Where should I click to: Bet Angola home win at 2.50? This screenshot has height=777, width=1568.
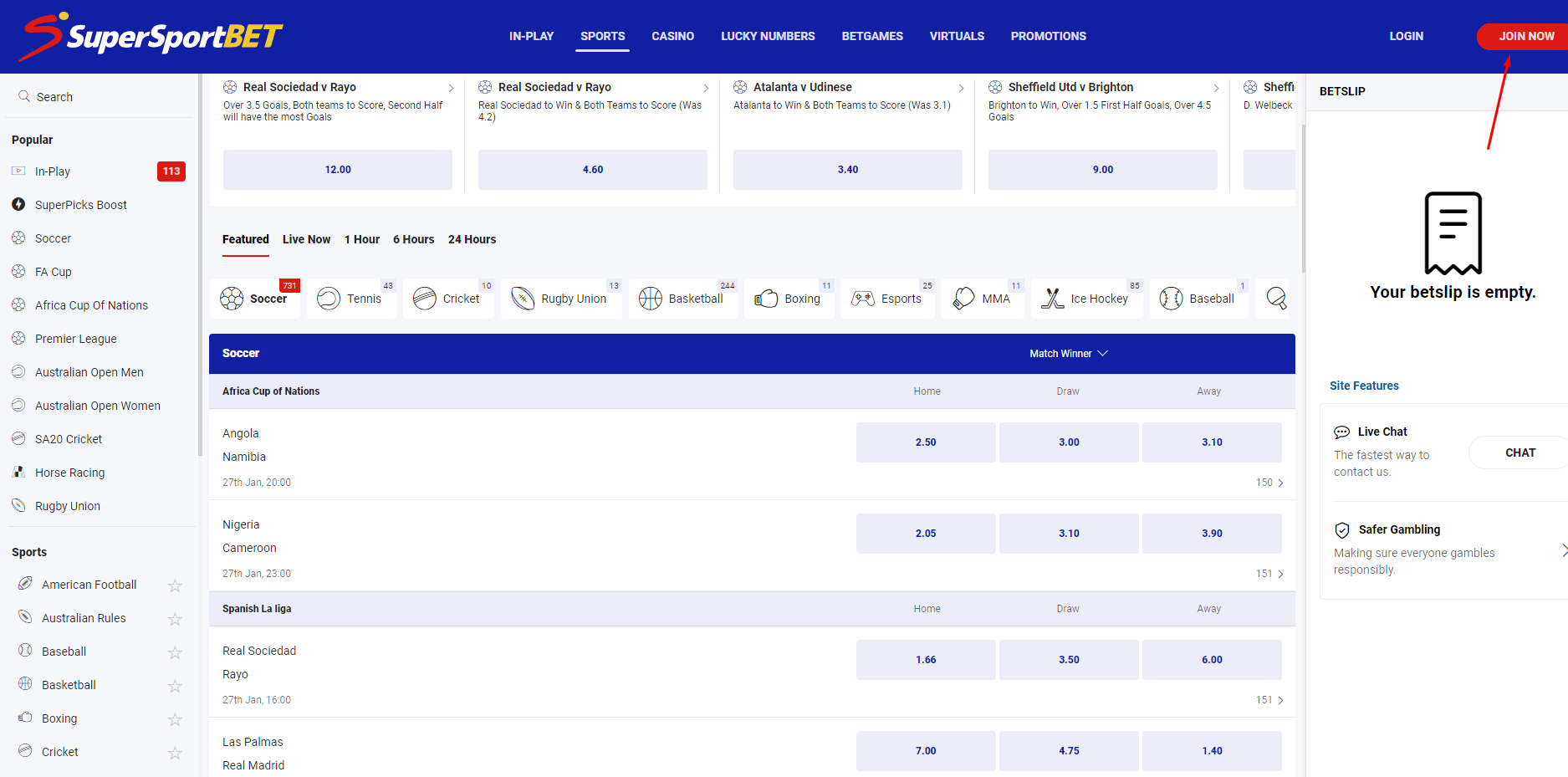(x=926, y=442)
